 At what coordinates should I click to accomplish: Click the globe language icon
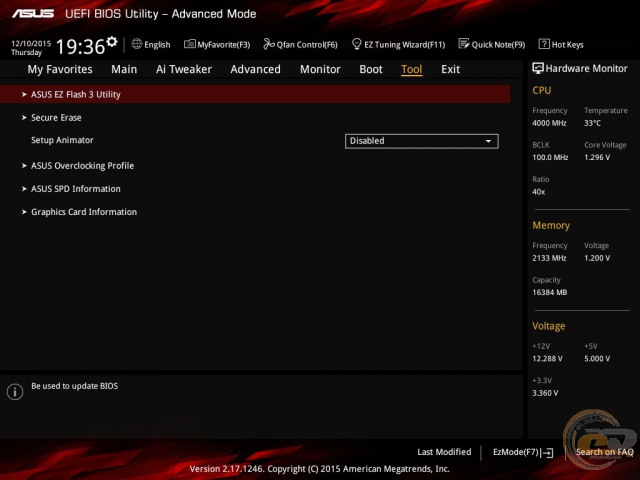click(x=137, y=44)
